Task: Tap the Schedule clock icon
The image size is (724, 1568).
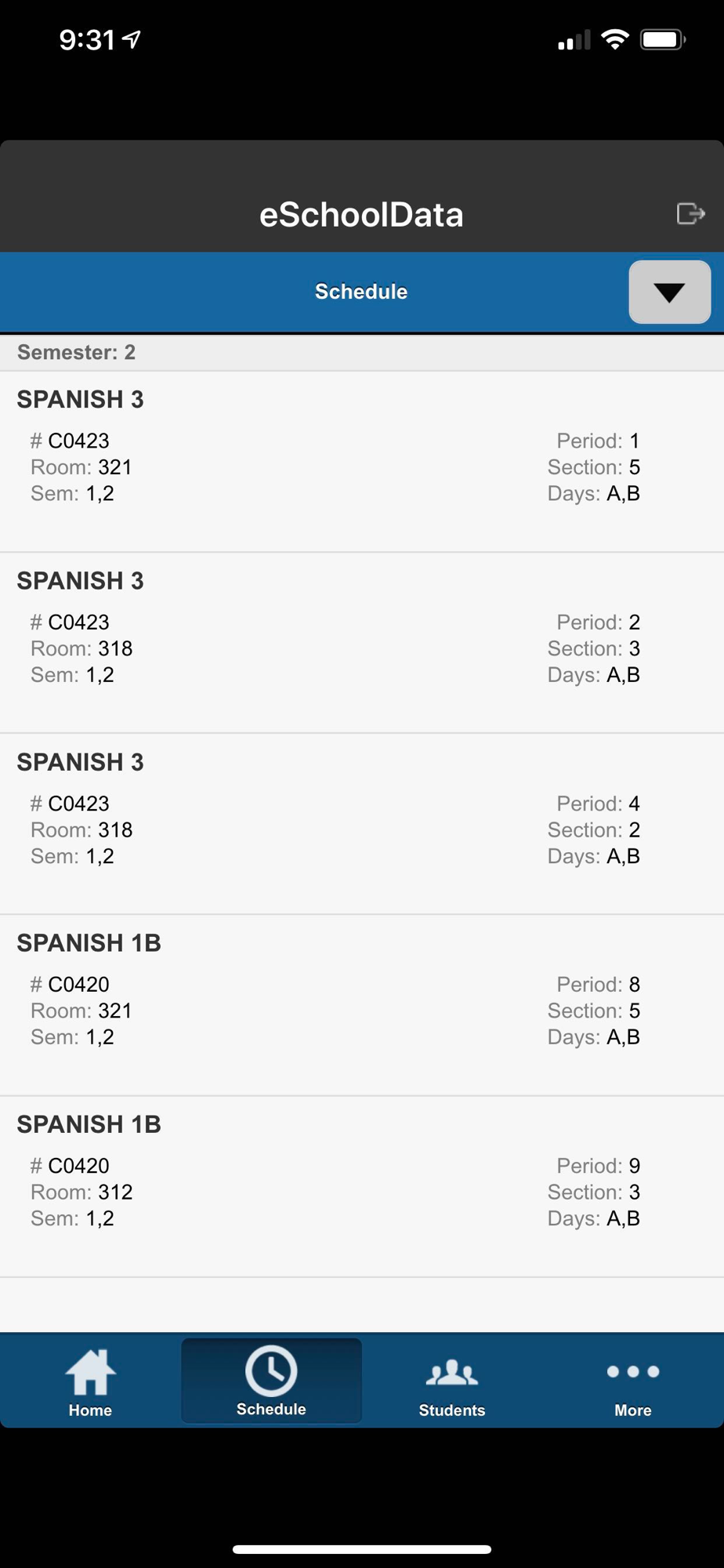Action: click(x=271, y=1371)
